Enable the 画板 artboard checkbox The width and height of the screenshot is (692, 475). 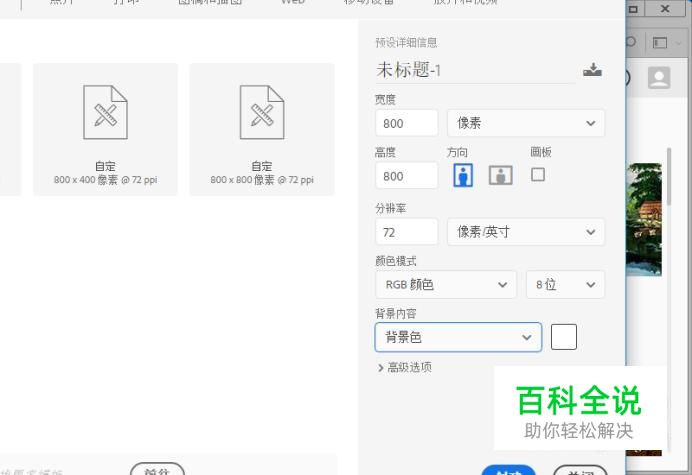pos(538,174)
